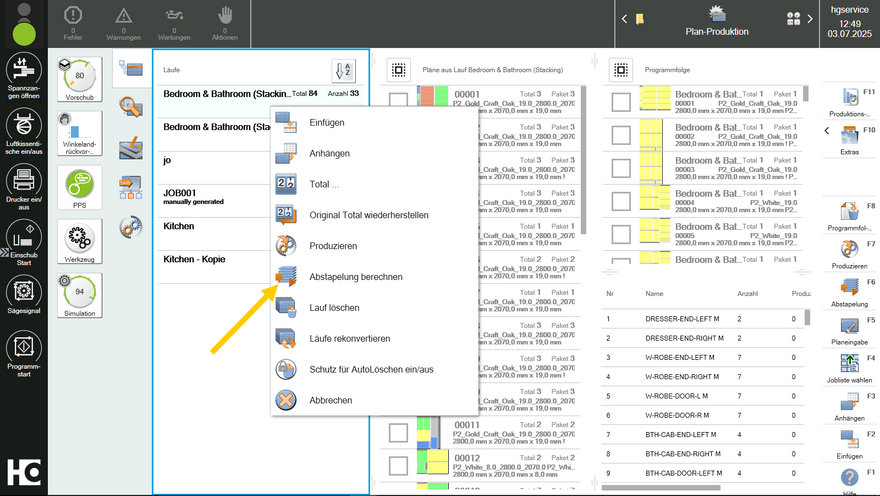Choose Anhängen in the context menu
This screenshot has width=880, height=496.
tap(374, 153)
